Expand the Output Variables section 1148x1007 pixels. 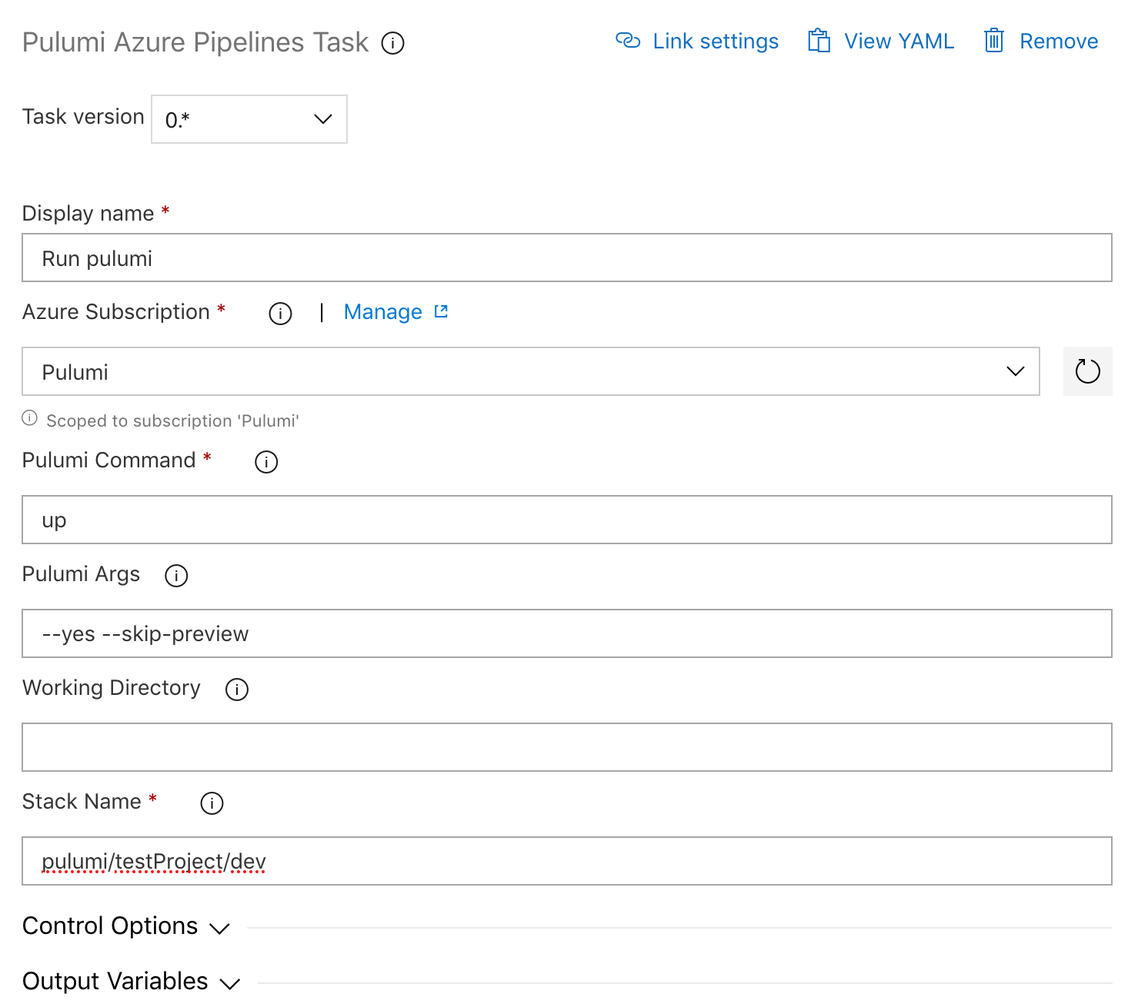pyautogui.click(x=130, y=982)
